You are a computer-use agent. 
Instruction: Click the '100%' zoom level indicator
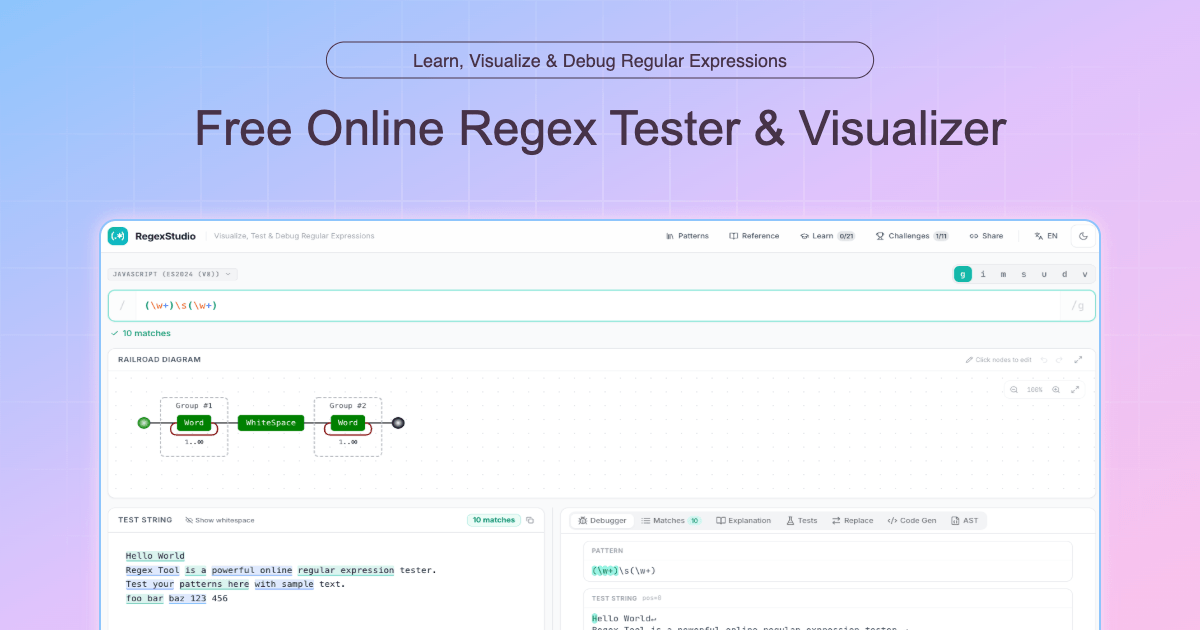(1035, 390)
